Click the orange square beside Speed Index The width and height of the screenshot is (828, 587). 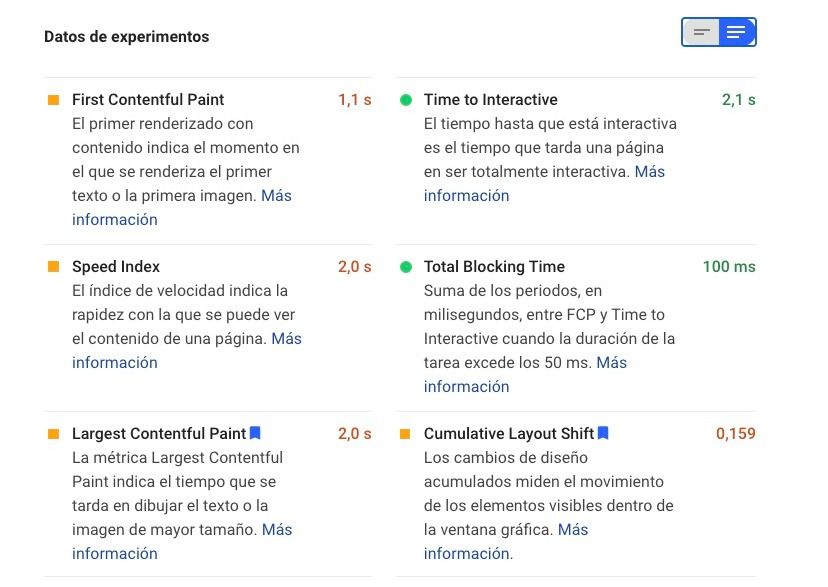53,267
